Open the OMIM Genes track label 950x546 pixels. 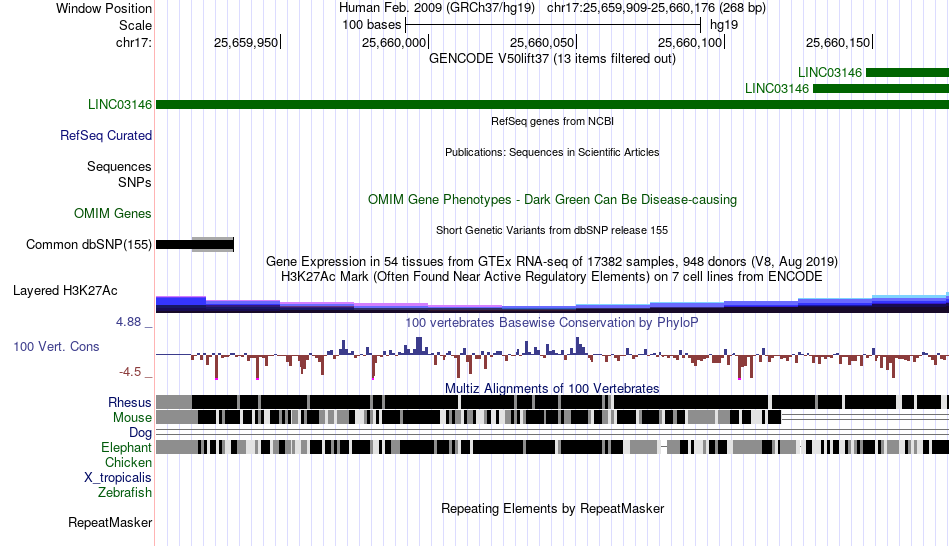[113, 213]
